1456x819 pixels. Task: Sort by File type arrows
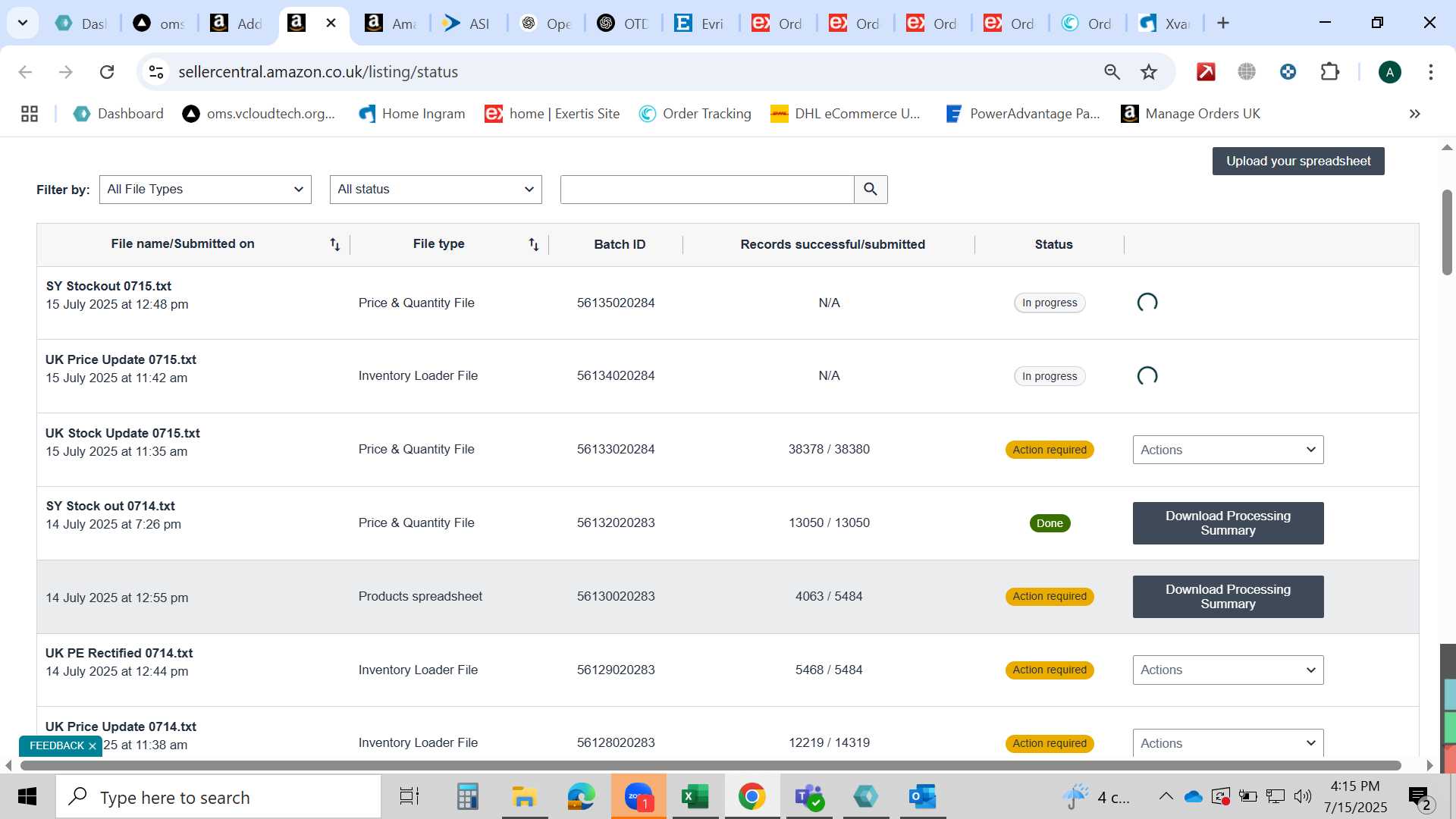533,244
